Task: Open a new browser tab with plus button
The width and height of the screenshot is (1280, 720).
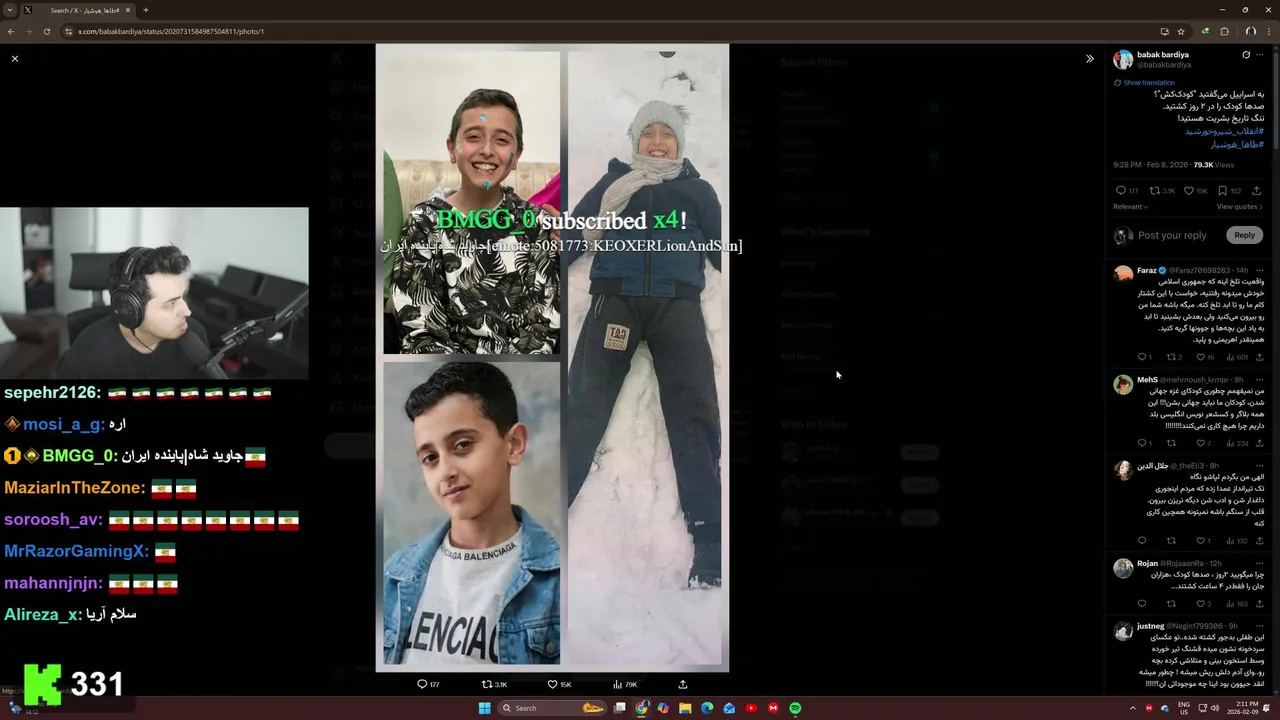Action: (146, 10)
